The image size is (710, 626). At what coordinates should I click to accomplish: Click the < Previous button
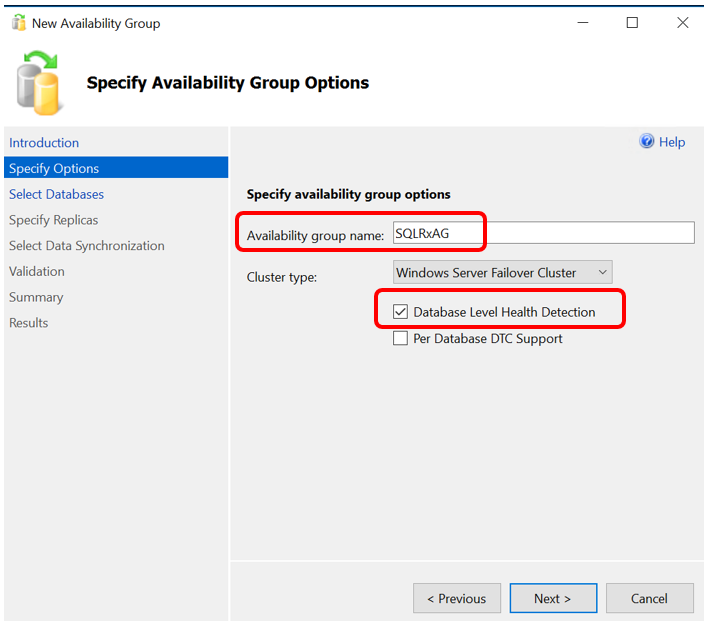(457, 598)
